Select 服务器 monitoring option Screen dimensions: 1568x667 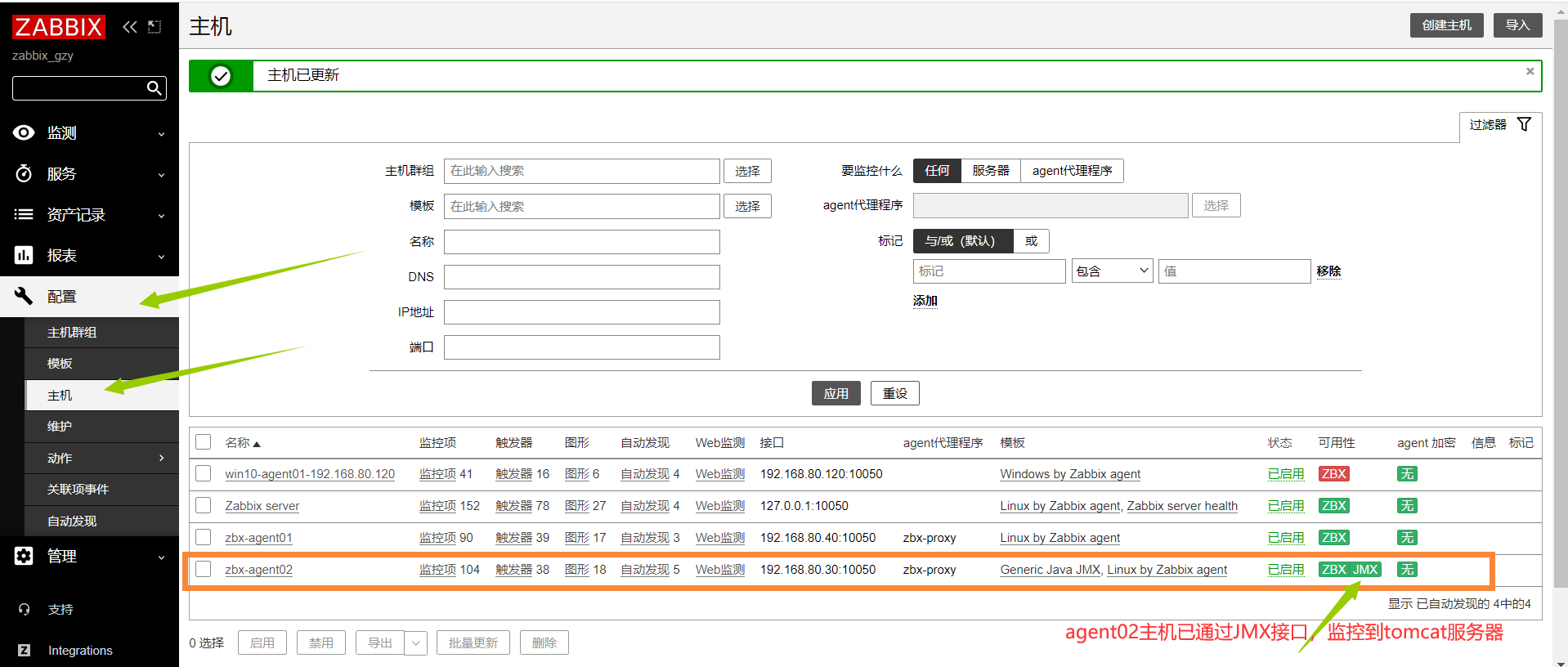[991, 170]
